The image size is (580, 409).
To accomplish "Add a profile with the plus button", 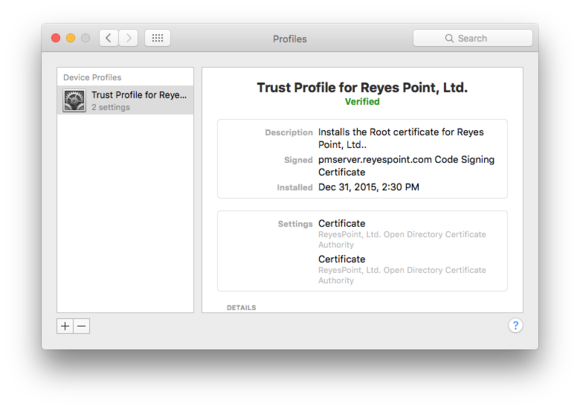I will point(65,326).
